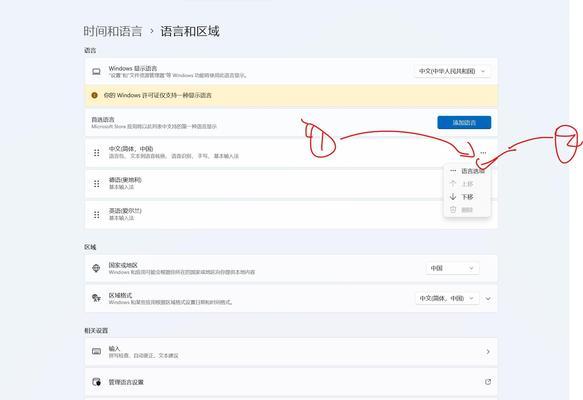Select the drag handle of 德语(奥地利)
The height and width of the screenshot is (400, 583).
[x=97, y=184]
